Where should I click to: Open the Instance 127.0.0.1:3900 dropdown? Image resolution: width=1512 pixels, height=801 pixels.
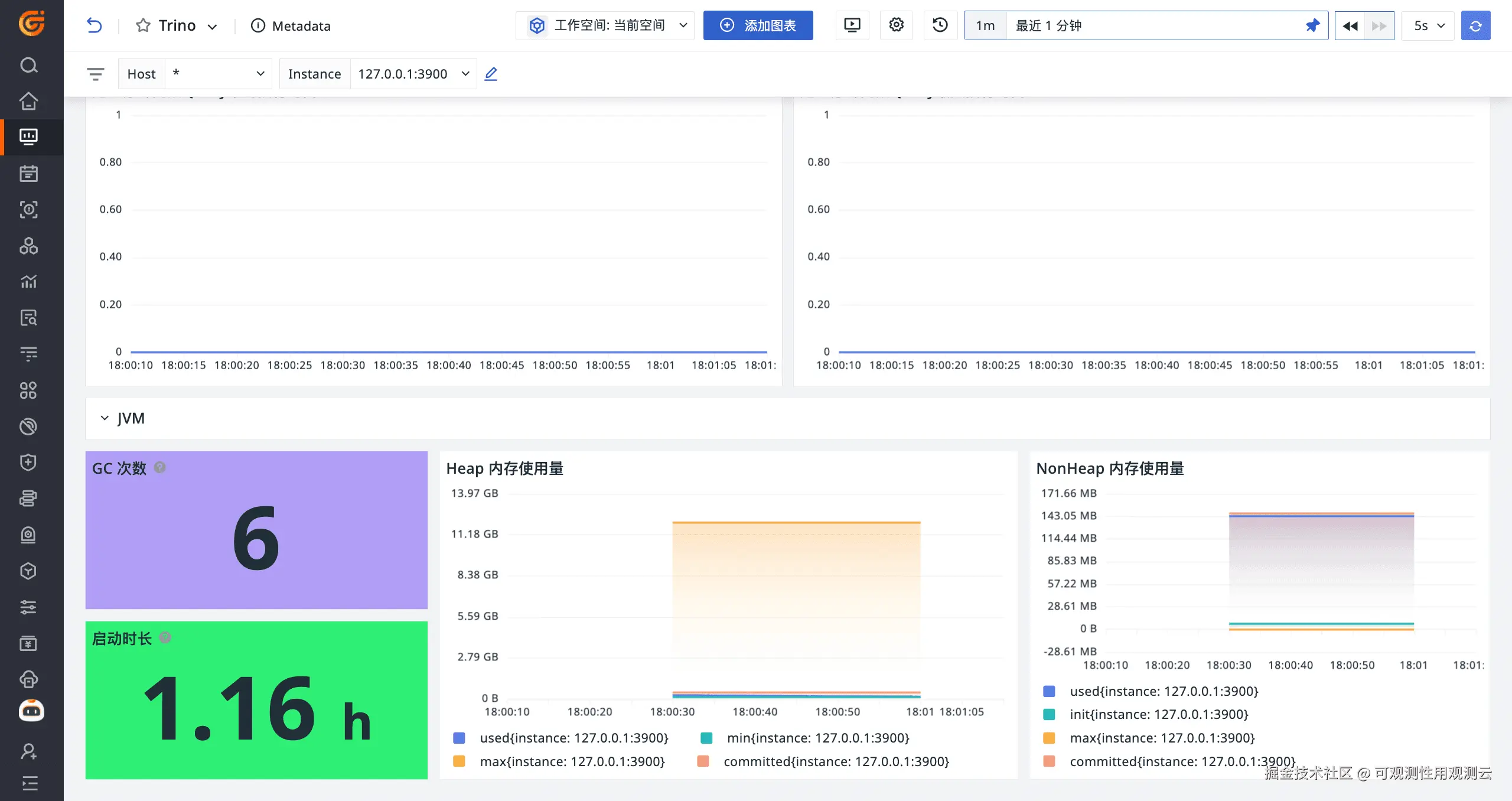pos(413,74)
